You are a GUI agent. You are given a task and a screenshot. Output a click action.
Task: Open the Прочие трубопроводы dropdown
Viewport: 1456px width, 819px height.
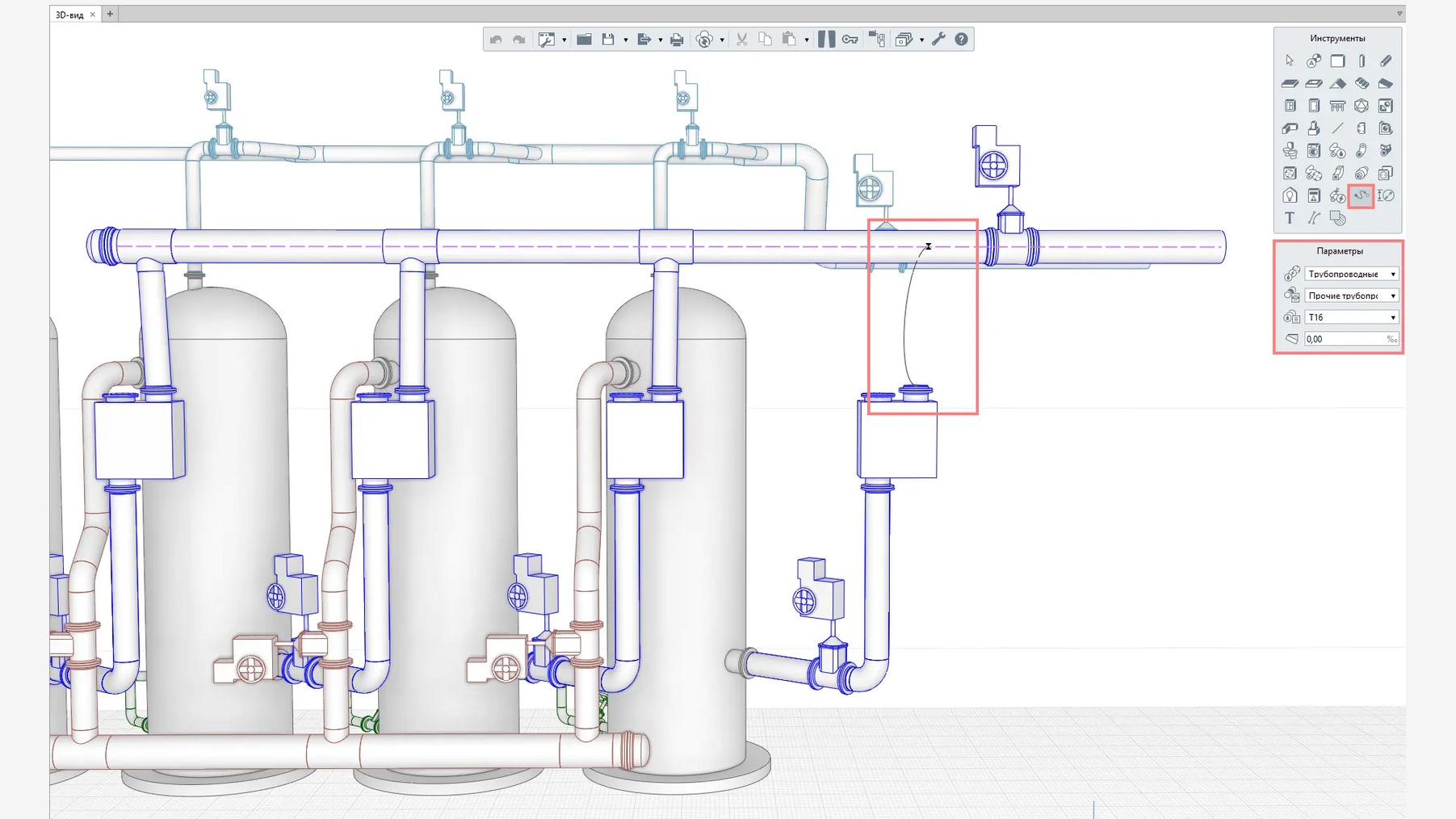pyautogui.click(x=1351, y=296)
